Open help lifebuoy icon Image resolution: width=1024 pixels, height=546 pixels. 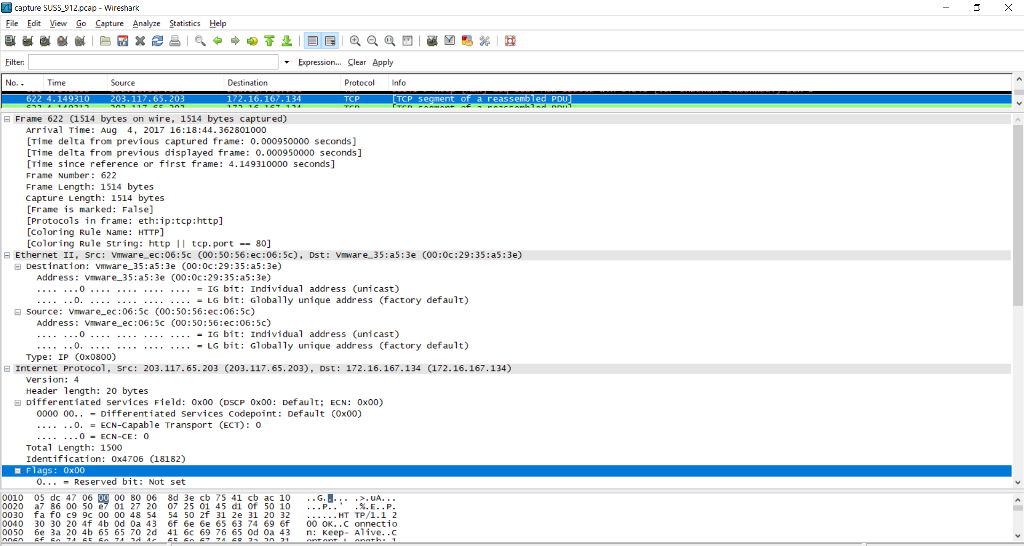coord(510,40)
